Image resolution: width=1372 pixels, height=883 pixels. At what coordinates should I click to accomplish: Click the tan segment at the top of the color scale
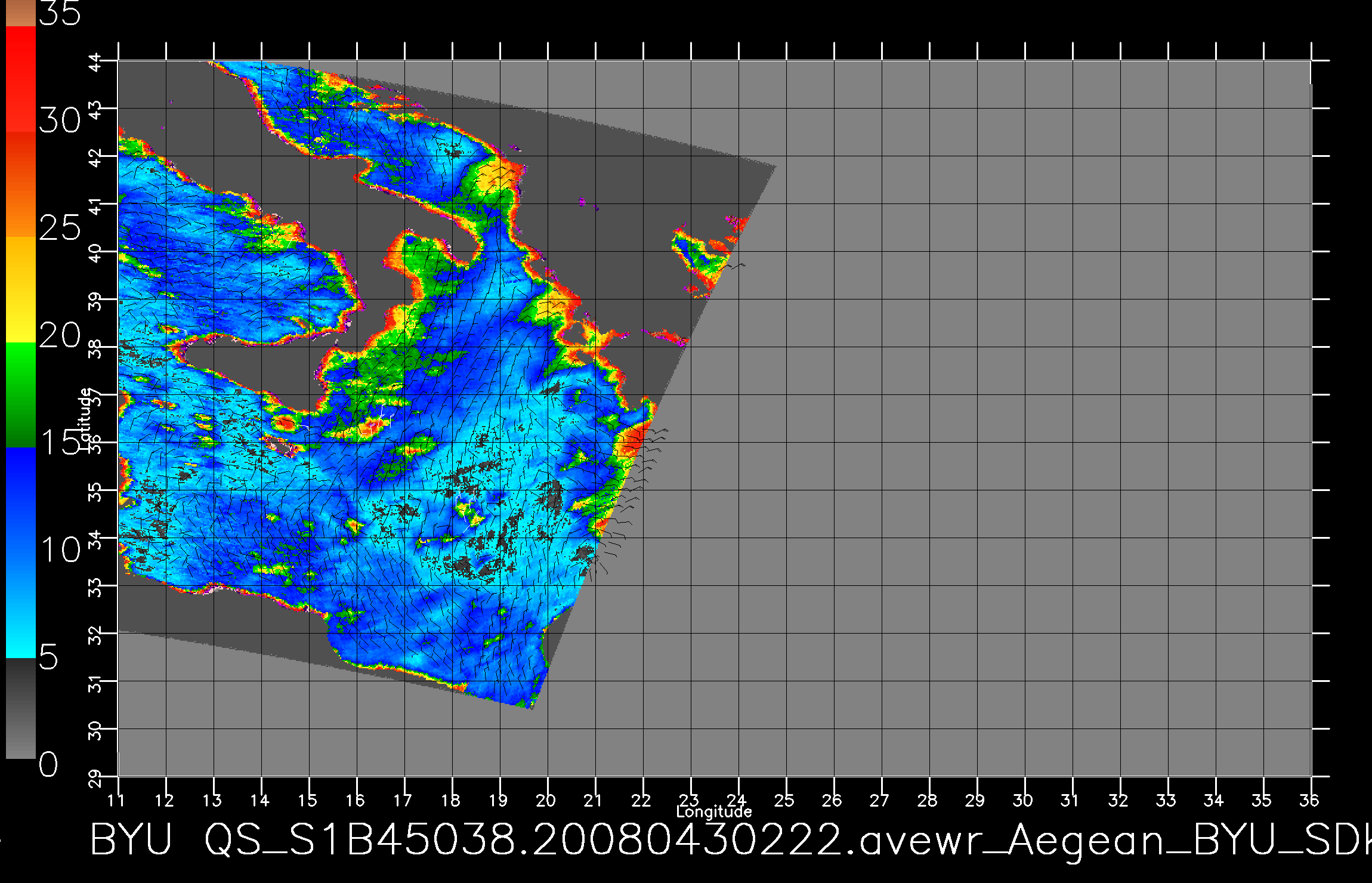[x=21, y=13]
